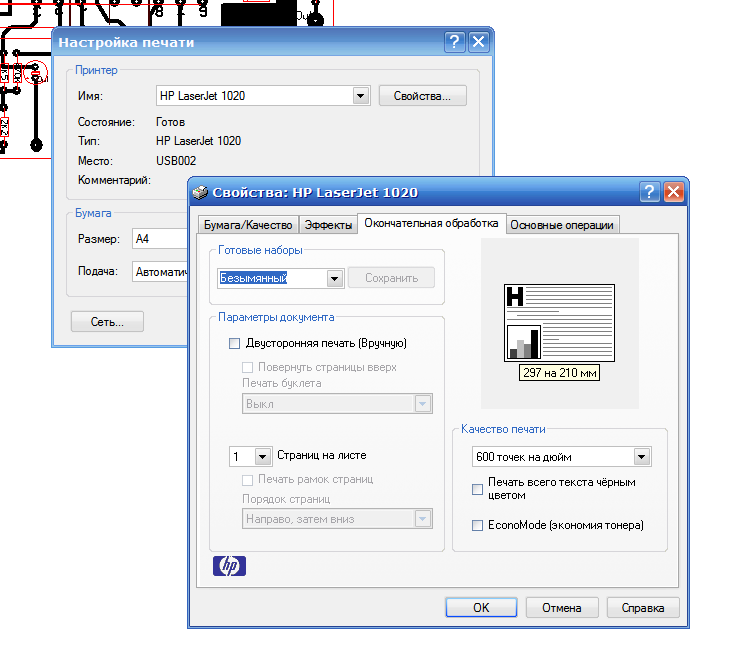This screenshot has height=671, width=729.
Task: Close the Свойства: HP LaserJet 1020 dialog
Action: [674, 192]
